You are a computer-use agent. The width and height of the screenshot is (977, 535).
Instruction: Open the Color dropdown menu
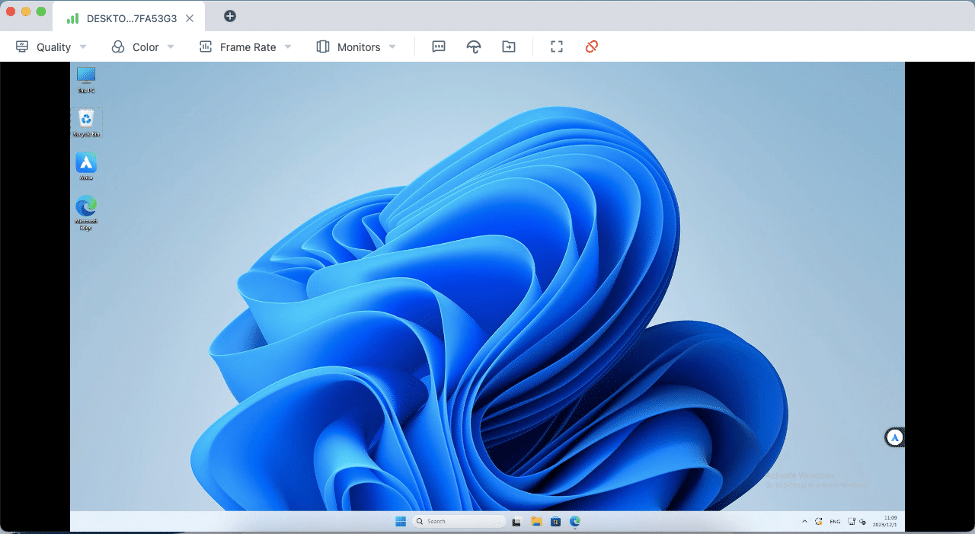(x=143, y=47)
